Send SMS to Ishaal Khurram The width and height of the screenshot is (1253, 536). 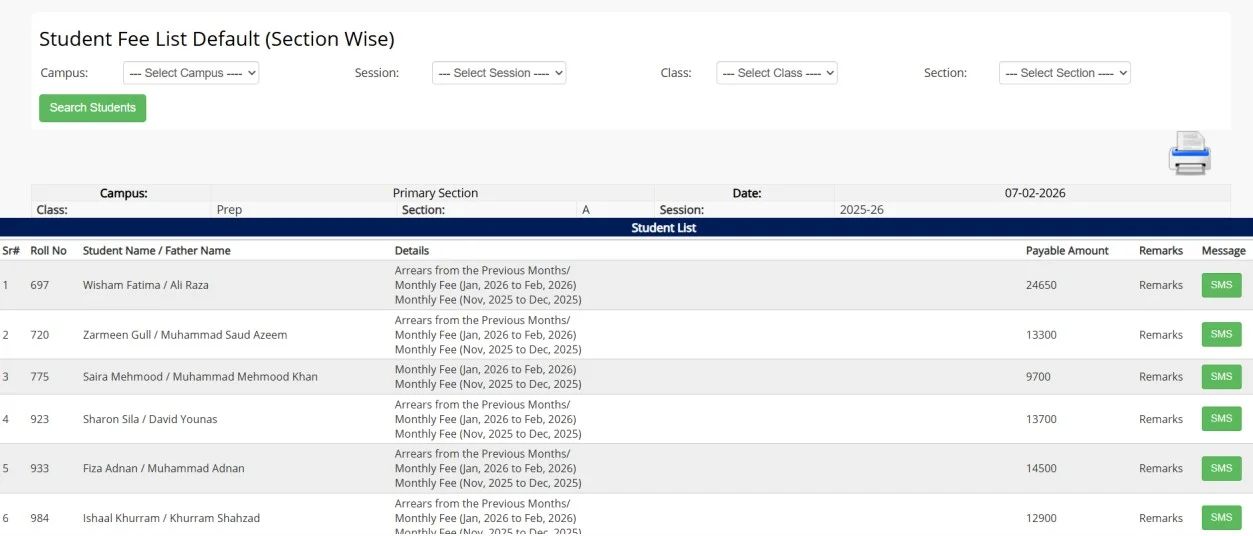point(1221,518)
